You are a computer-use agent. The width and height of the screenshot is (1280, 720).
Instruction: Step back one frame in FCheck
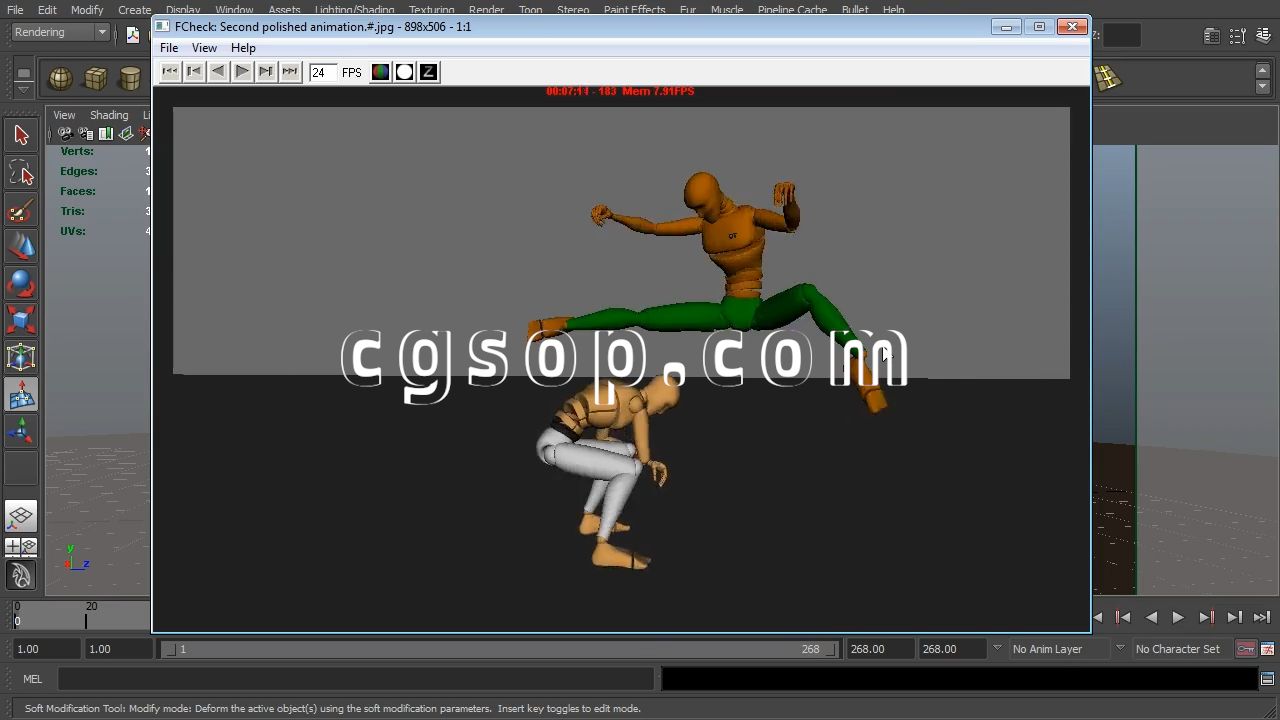[194, 72]
